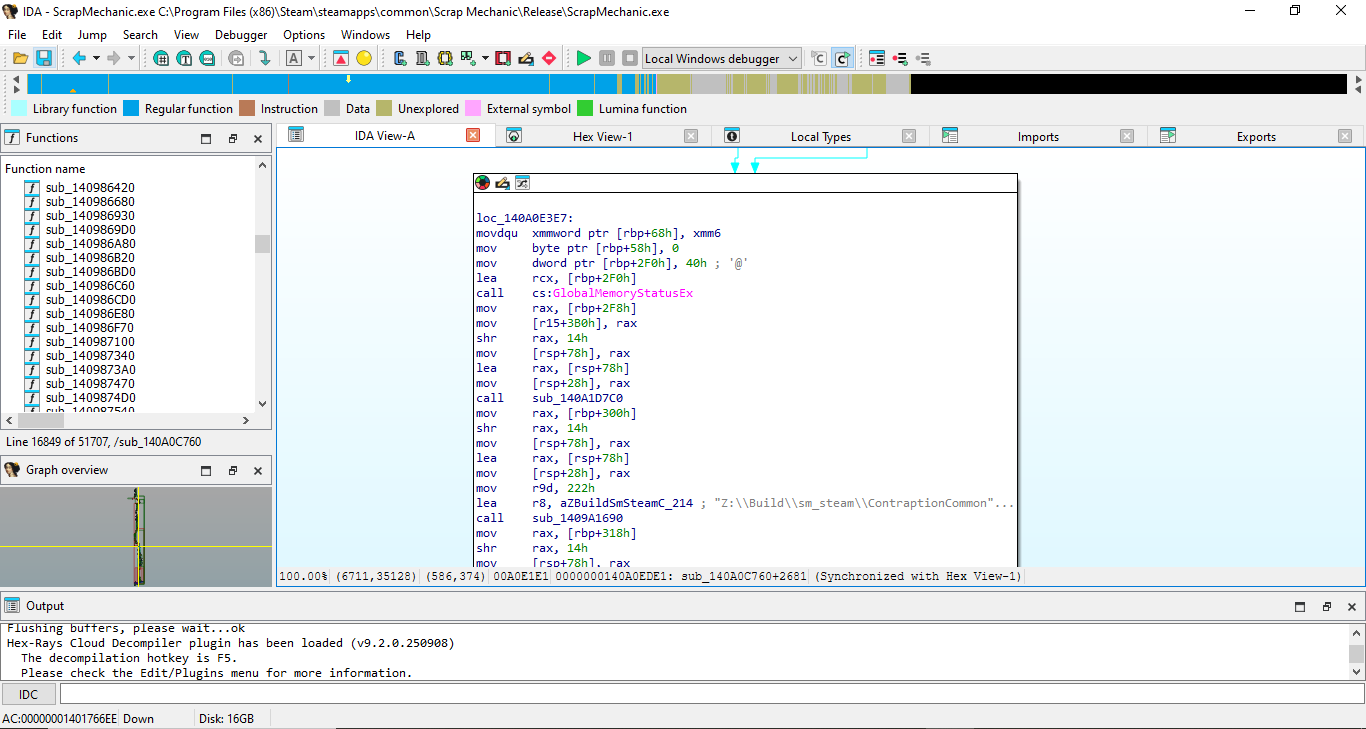Click the yellow circle toolbar icon
This screenshot has width=1366, height=729.
pyautogui.click(x=364, y=58)
